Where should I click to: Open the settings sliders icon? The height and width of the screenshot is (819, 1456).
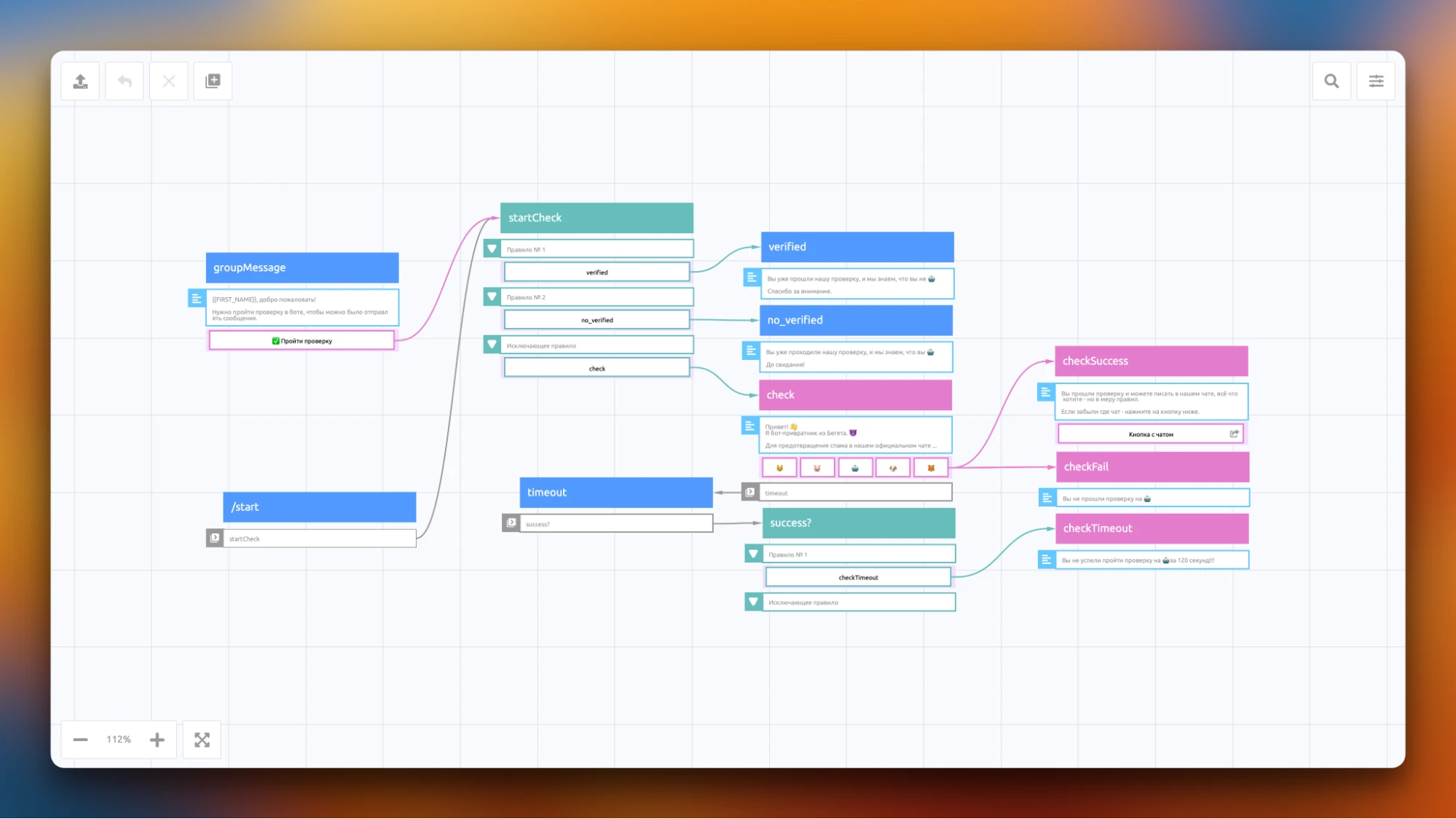[x=1376, y=81]
